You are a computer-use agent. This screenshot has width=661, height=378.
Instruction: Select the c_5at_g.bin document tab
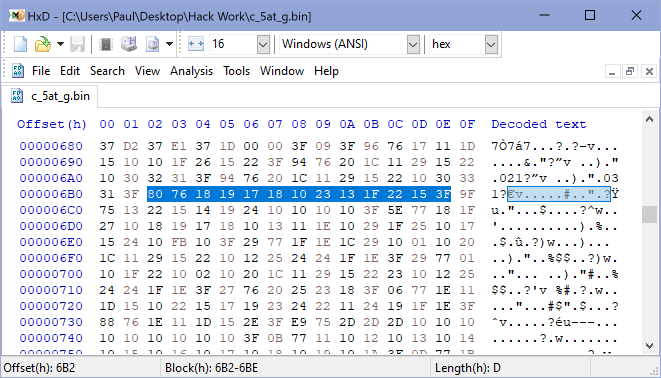(x=50, y=96)
